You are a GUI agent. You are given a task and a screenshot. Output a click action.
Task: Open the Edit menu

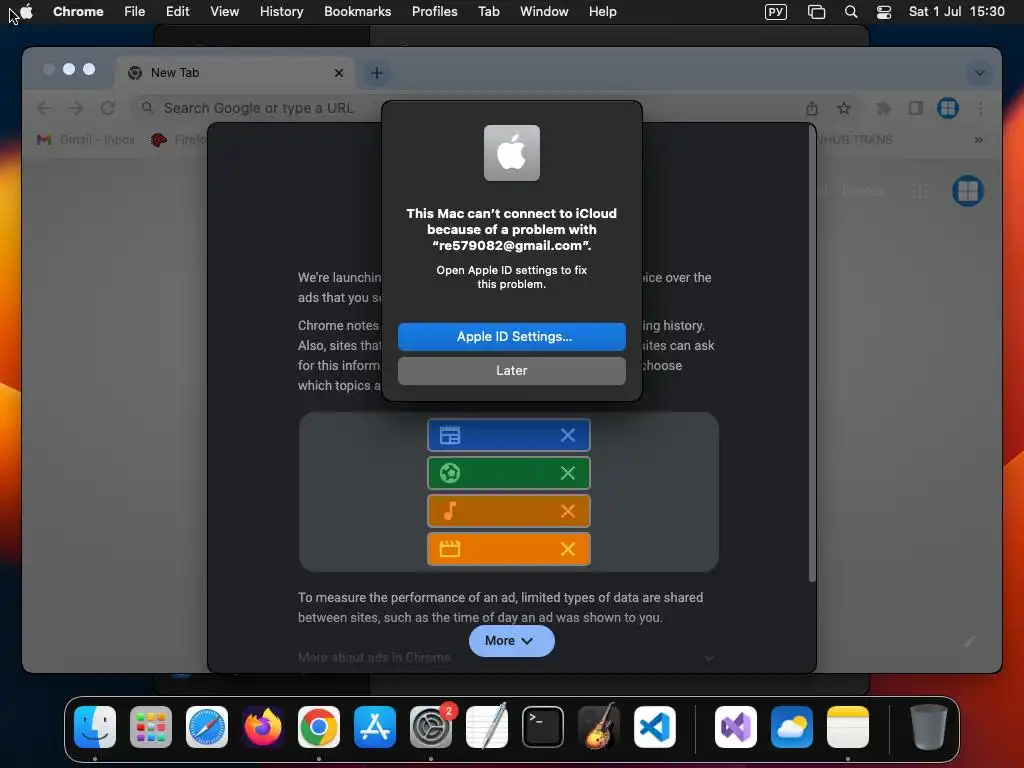pos(177,11)
